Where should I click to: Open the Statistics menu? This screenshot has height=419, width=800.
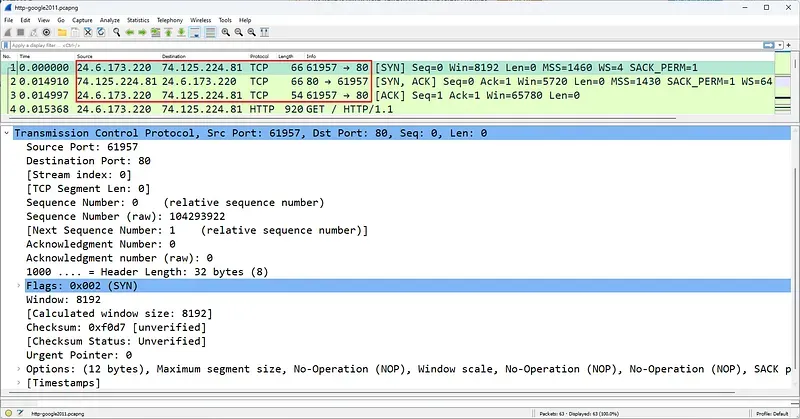(138, 20)
